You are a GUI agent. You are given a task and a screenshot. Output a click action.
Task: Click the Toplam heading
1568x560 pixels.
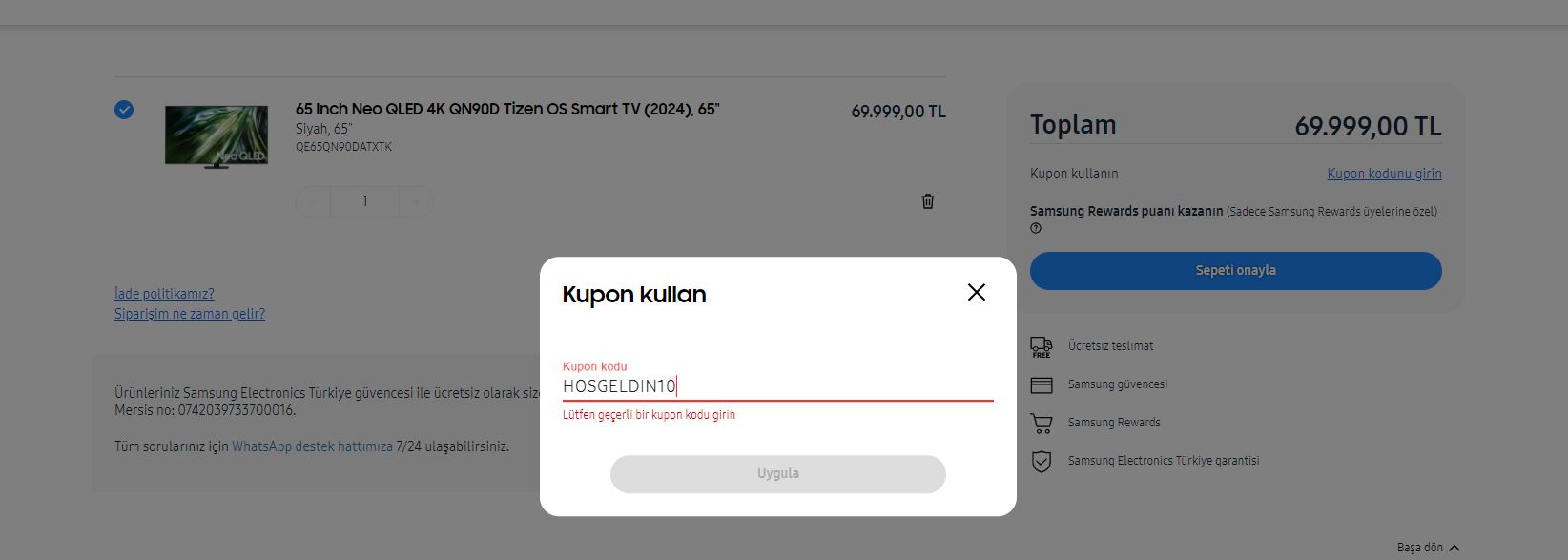[1073, 125]
